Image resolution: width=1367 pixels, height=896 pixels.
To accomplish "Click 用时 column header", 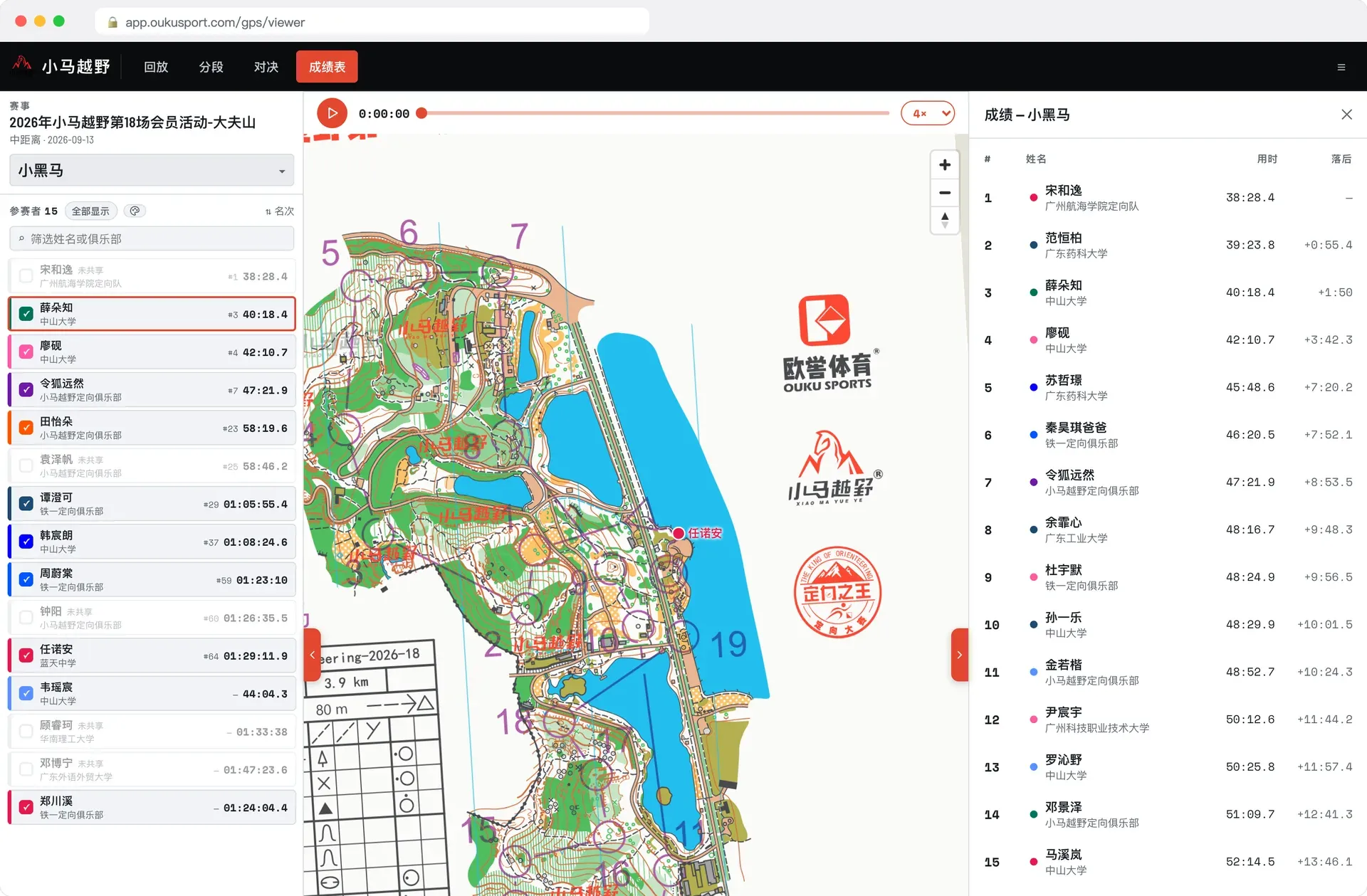I will tap(1267, 159).
